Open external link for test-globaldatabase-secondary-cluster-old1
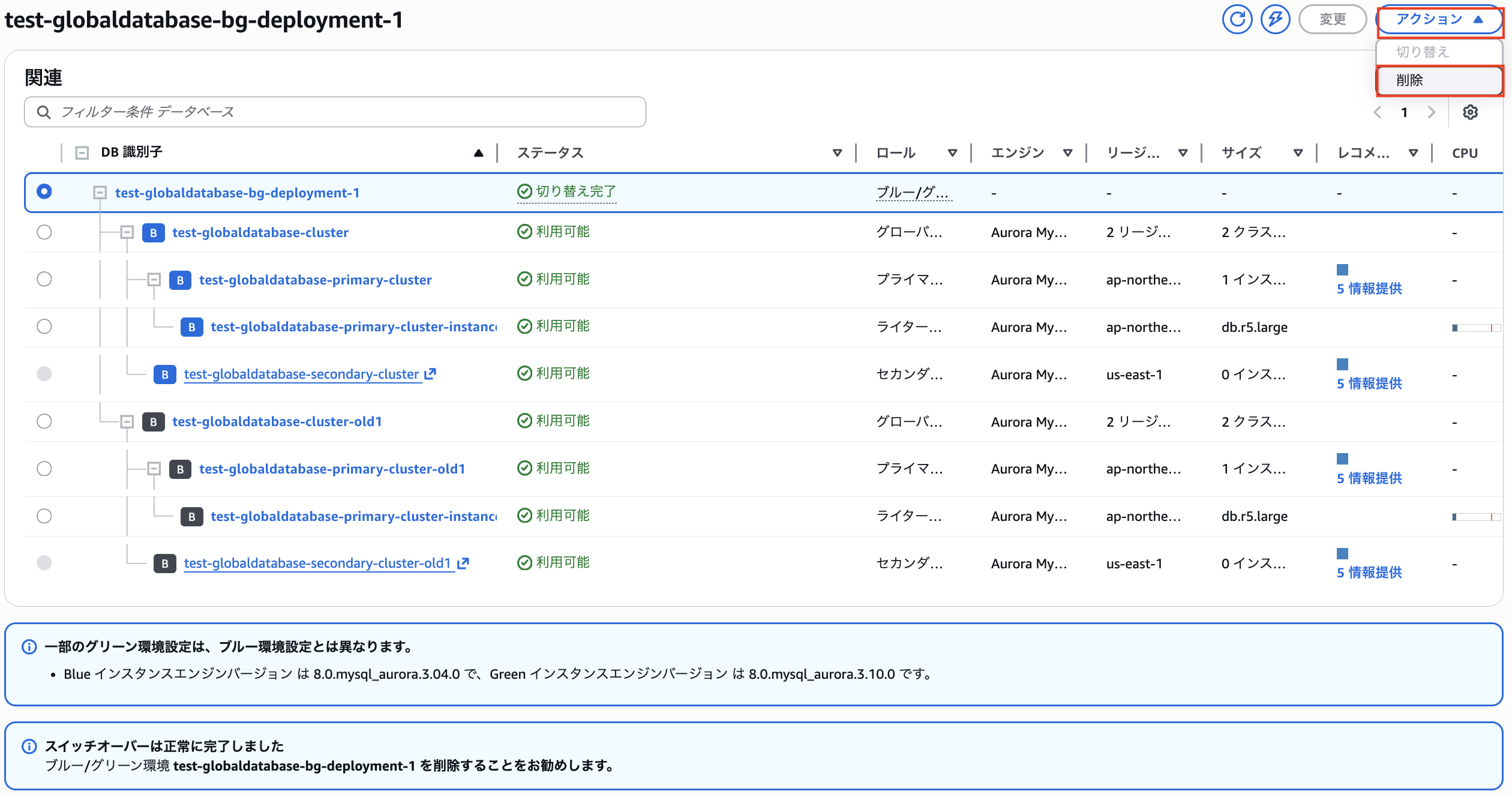 pos(463,563)
